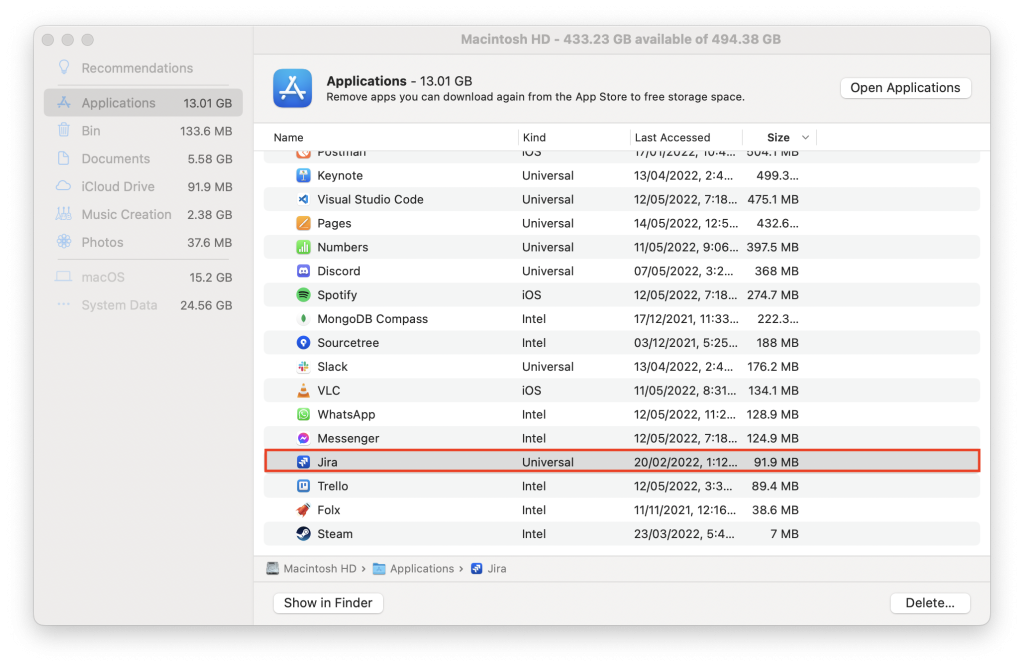Screen dimensions: 1024x667
Task: Select the Visual Studio Code row name
Action: pos(370,199)
